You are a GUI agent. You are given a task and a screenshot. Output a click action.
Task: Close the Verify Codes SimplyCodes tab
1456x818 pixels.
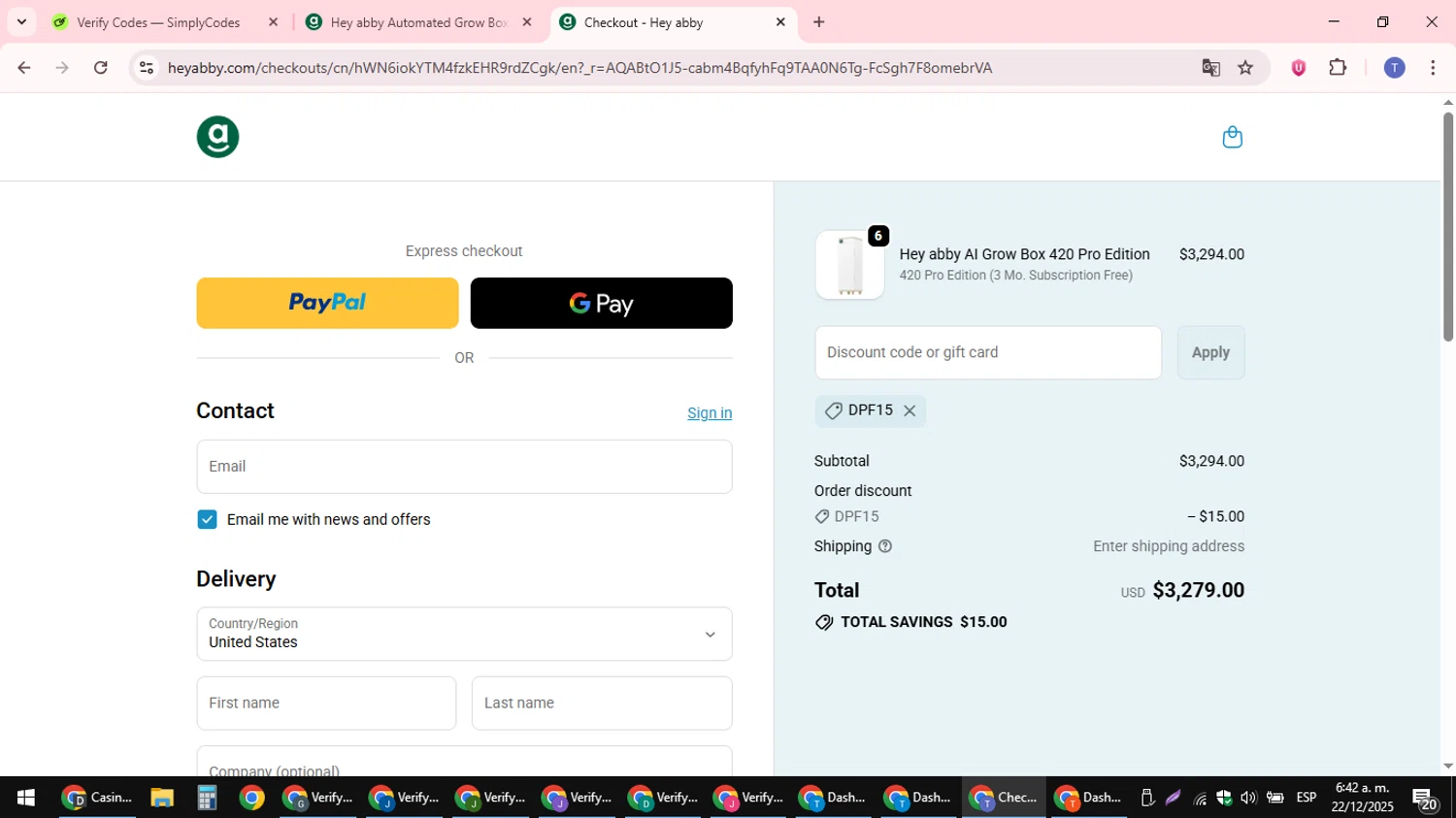[273, 22]
